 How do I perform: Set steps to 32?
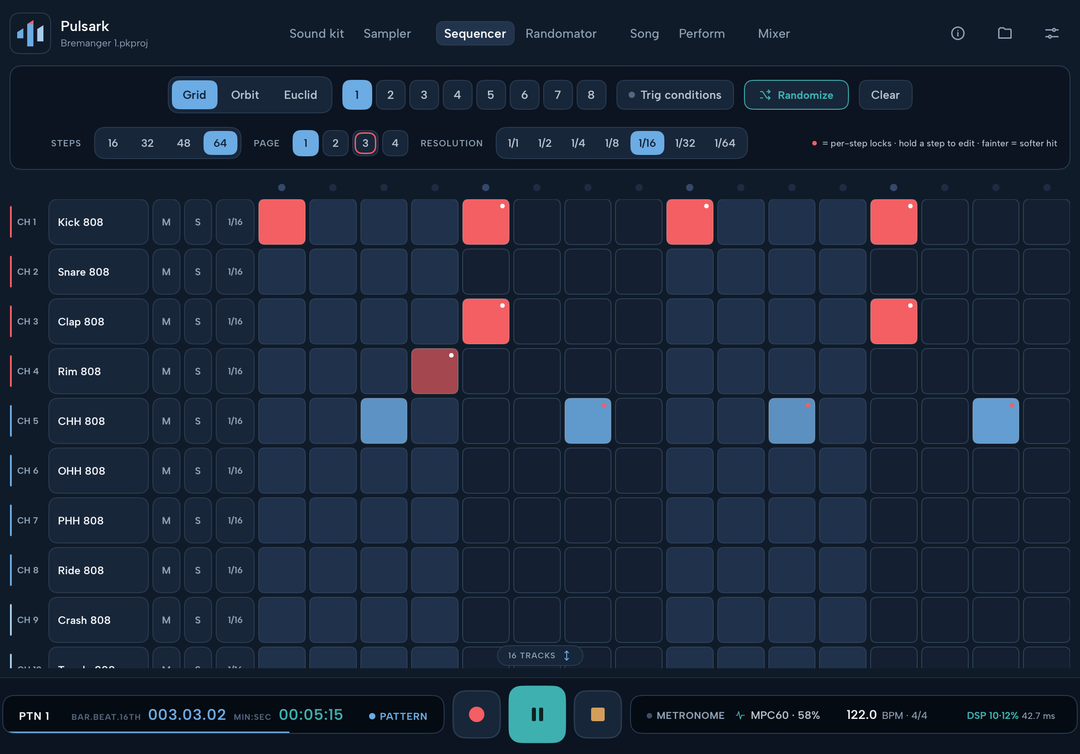coord(147,143)
